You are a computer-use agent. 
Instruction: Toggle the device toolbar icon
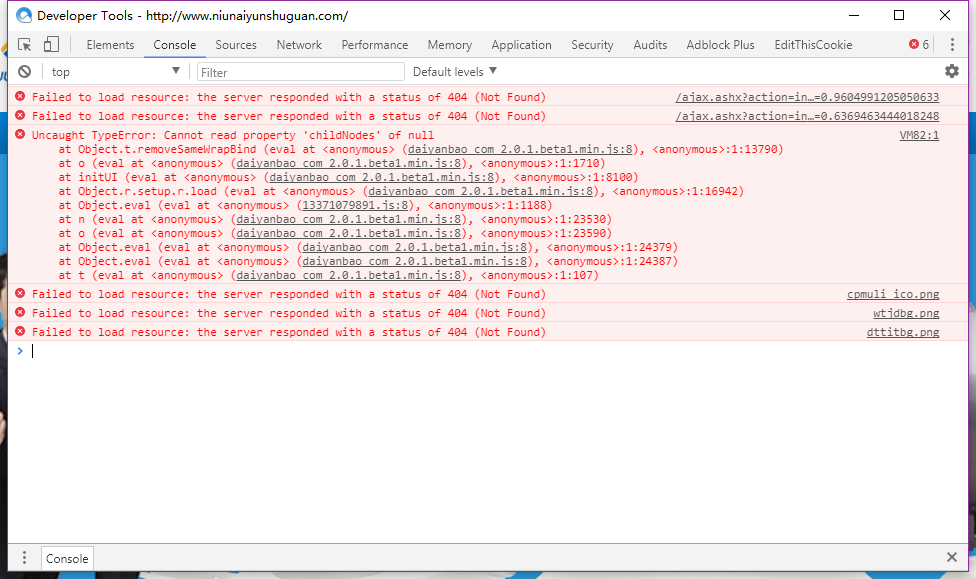[x=51, y=45]
